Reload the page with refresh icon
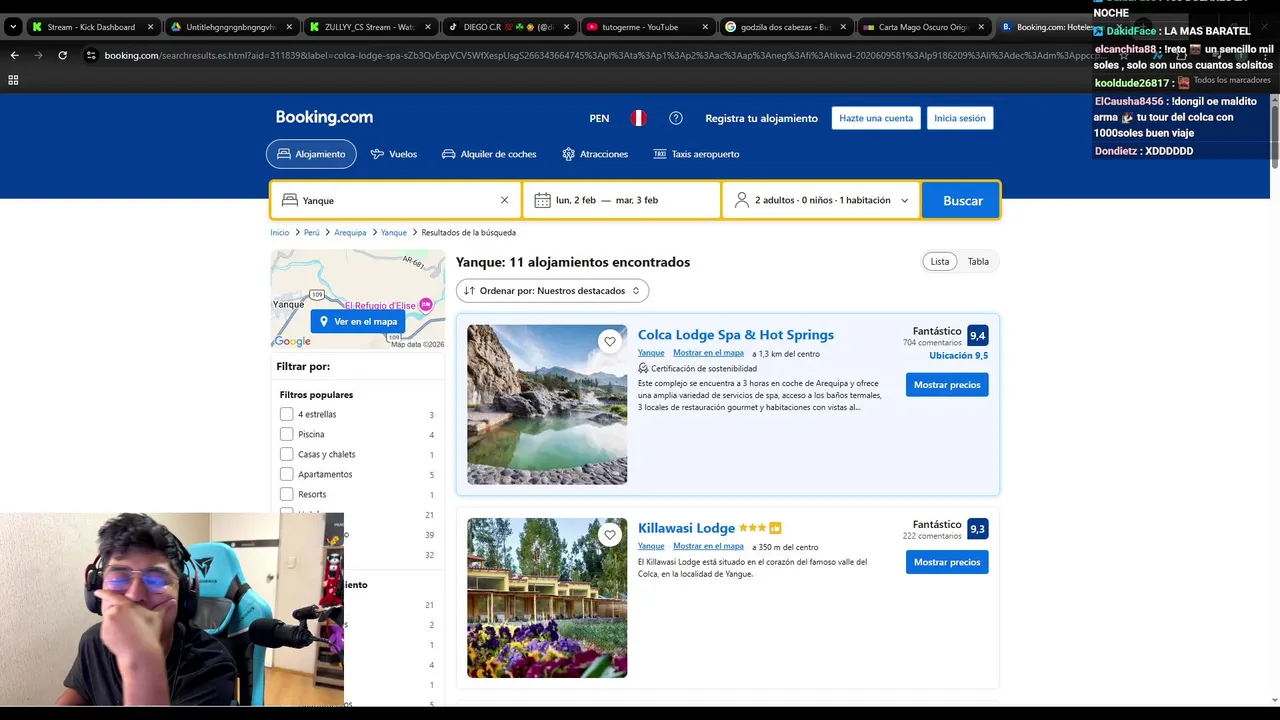This screenshot has height=720, width=1280. coord(62,55)
